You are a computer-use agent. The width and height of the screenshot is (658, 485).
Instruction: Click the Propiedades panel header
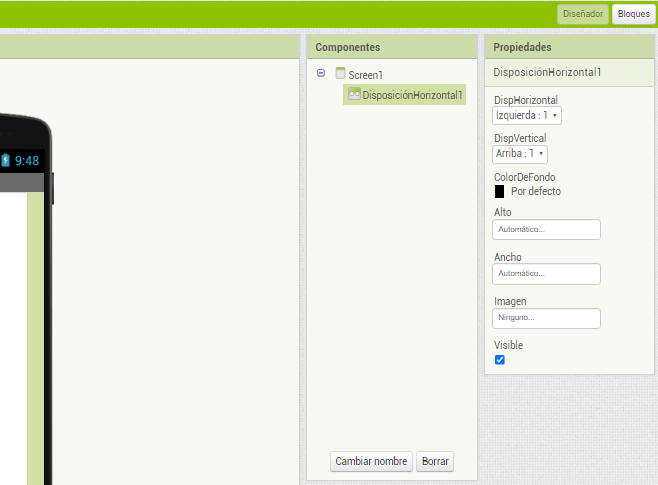point(569,47)
